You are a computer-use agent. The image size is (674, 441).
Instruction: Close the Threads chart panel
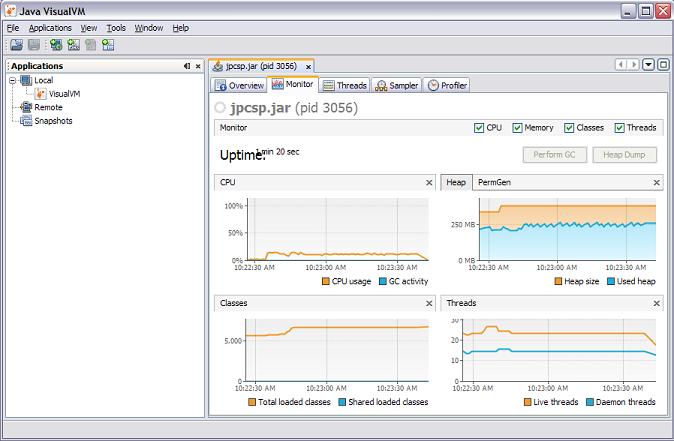[x=656, y=303]
